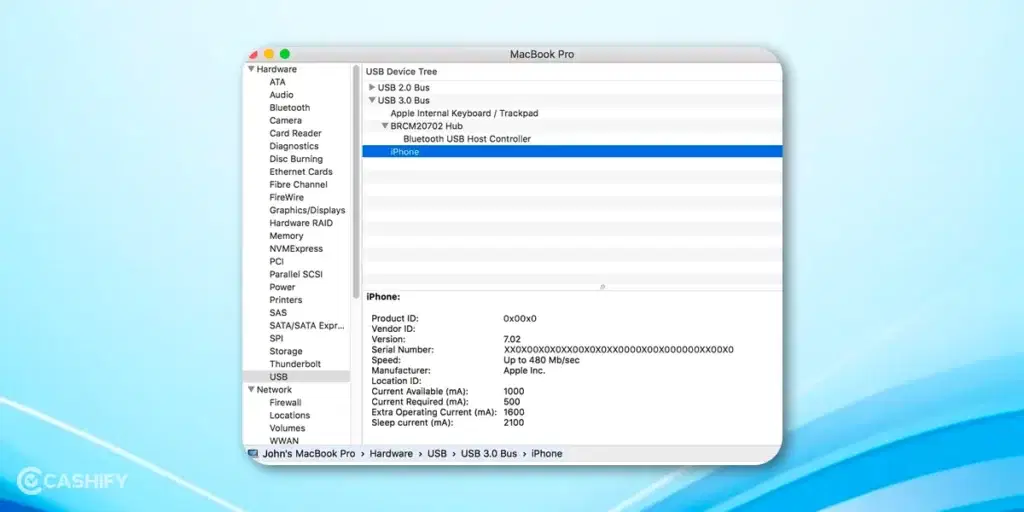Select Audio in the sidebar

(281, 95)
